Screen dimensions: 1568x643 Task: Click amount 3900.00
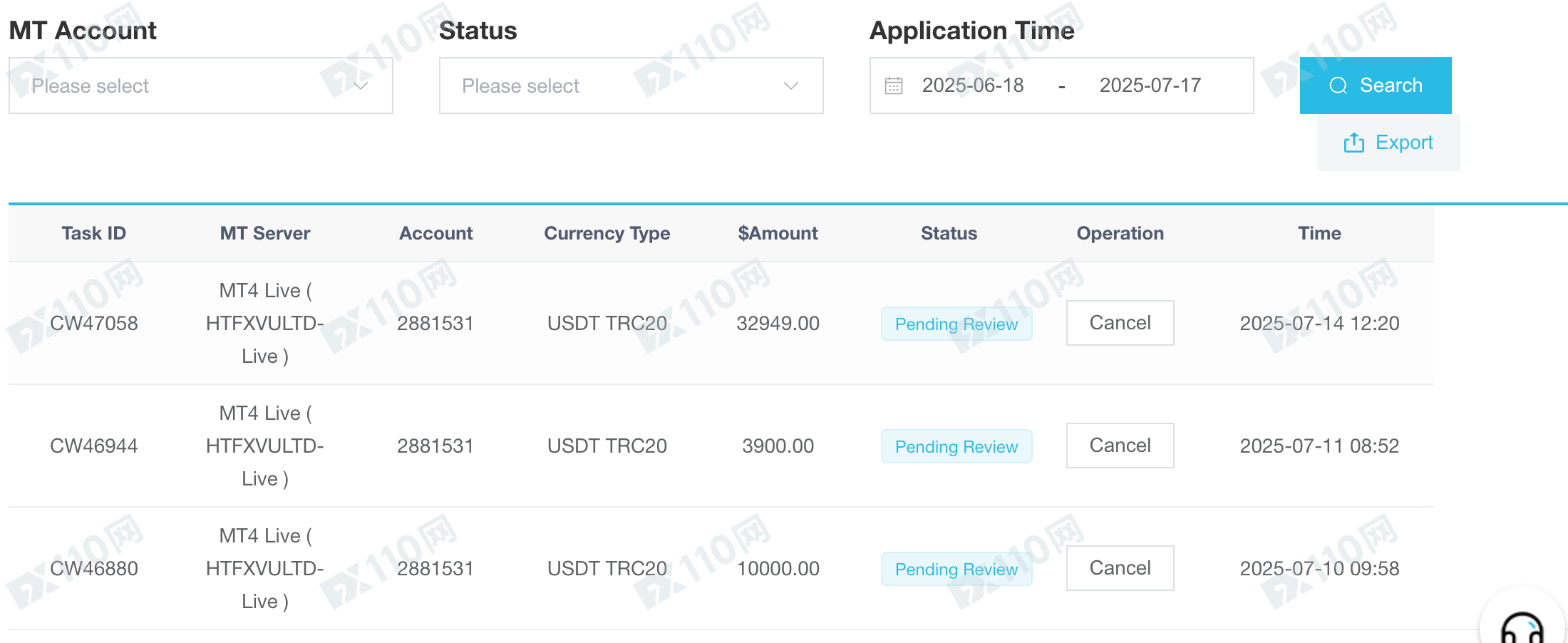(x=778, y=446)
